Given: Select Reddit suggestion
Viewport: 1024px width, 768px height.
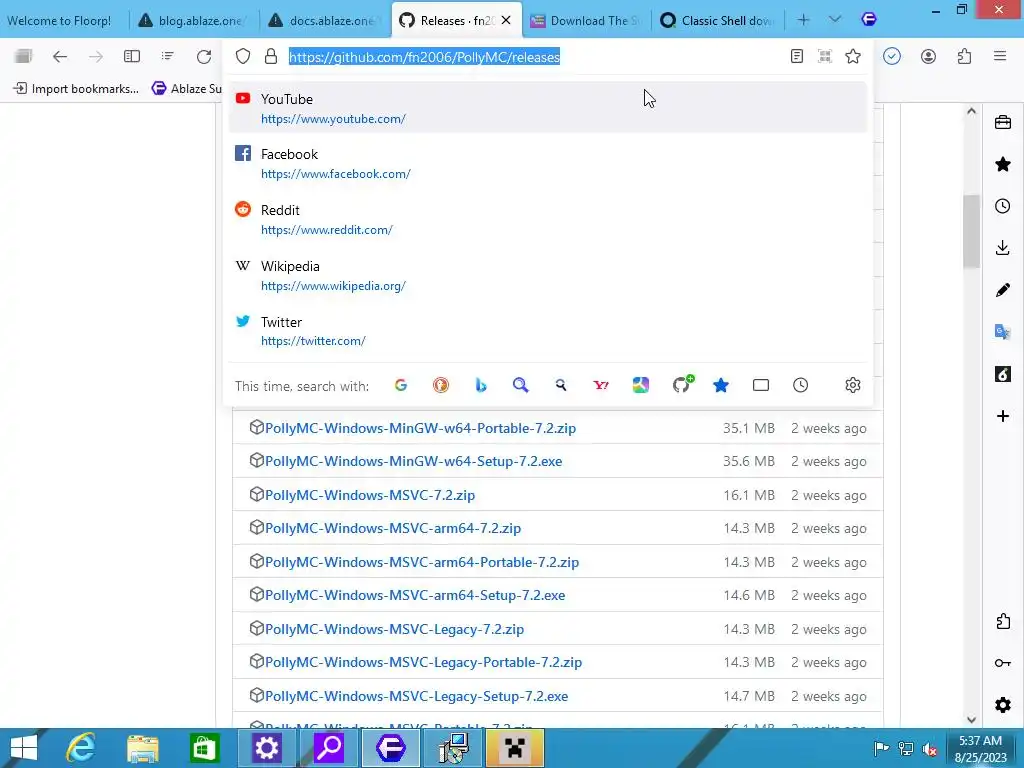Looking at the screenshot, I should (547, 219).
